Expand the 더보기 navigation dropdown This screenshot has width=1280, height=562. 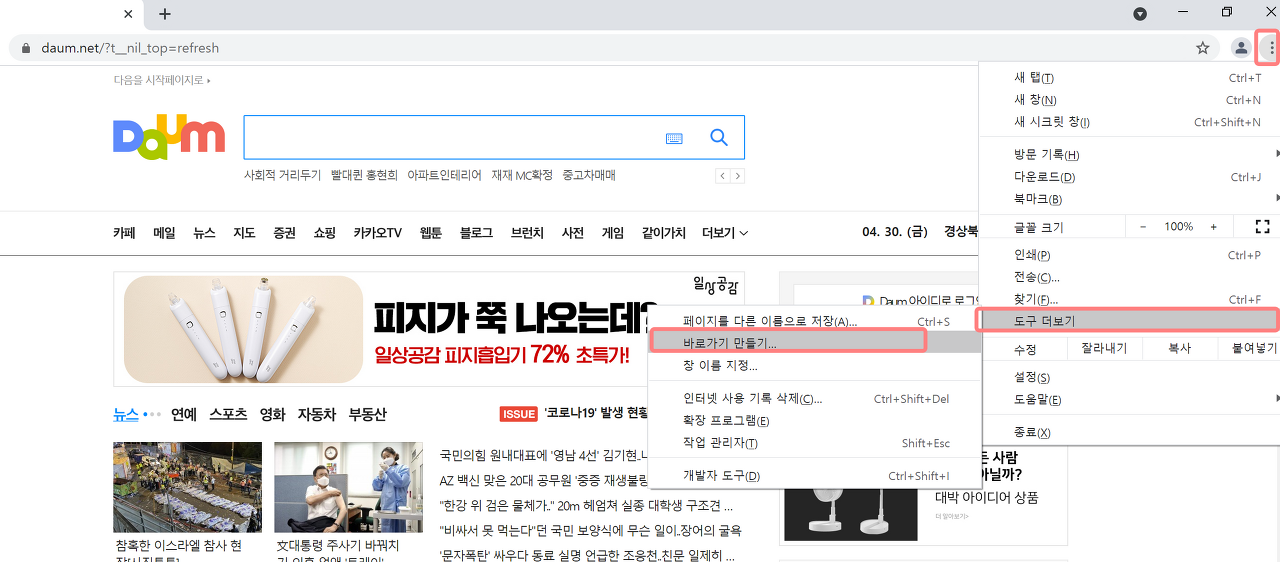[725, 233]
